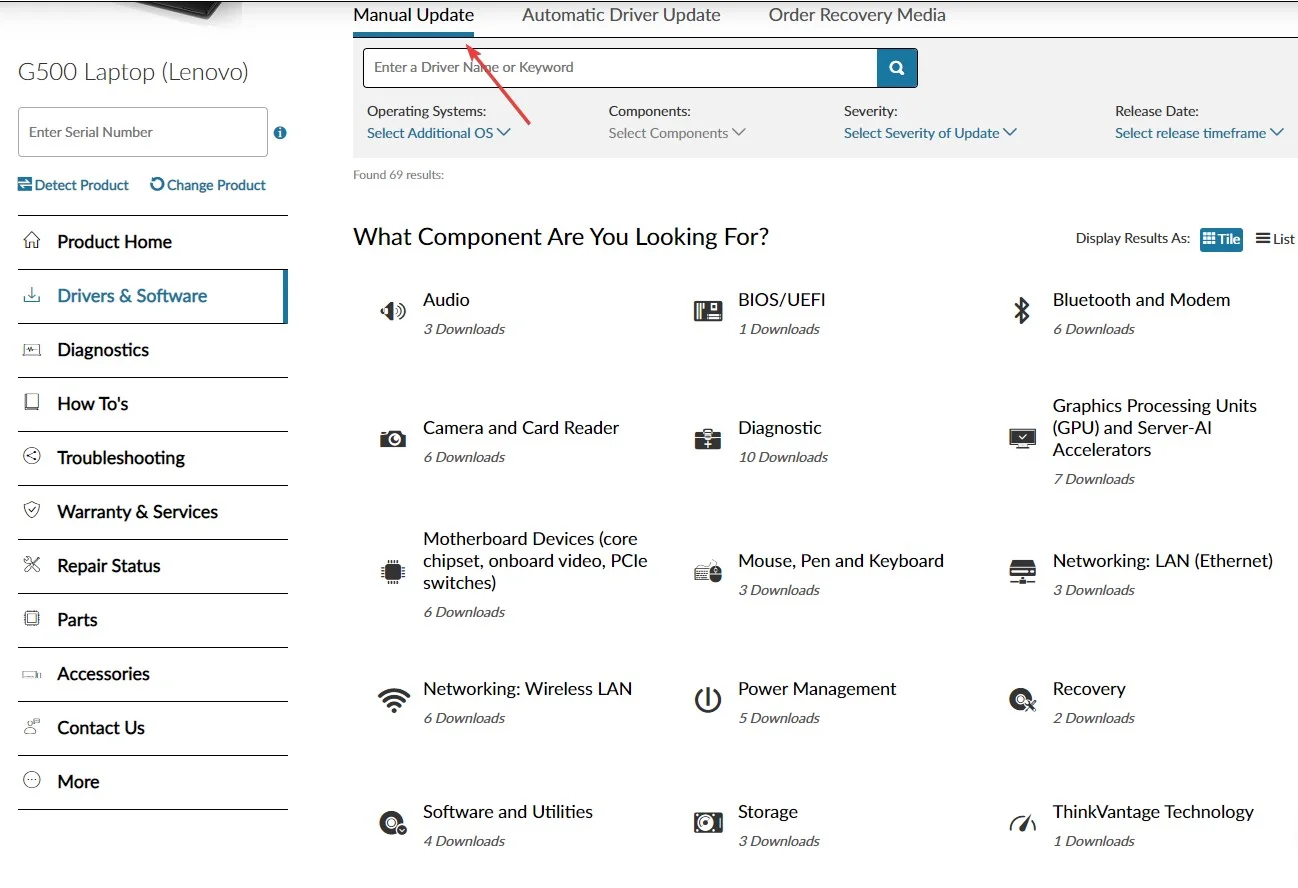Open the Accessories sidebar item
1298x888 pixels.
click(x=153, y=674)
